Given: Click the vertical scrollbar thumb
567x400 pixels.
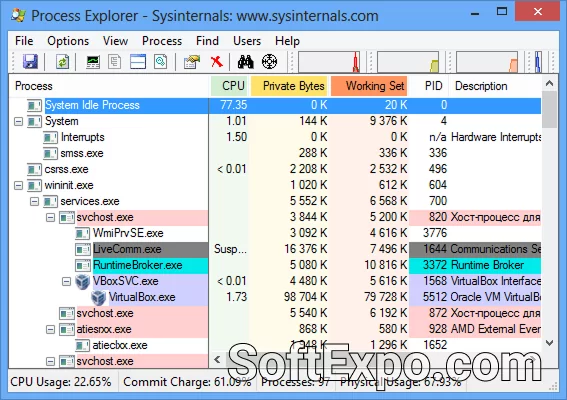Looking at the screenshot, I should click(549, 110).
